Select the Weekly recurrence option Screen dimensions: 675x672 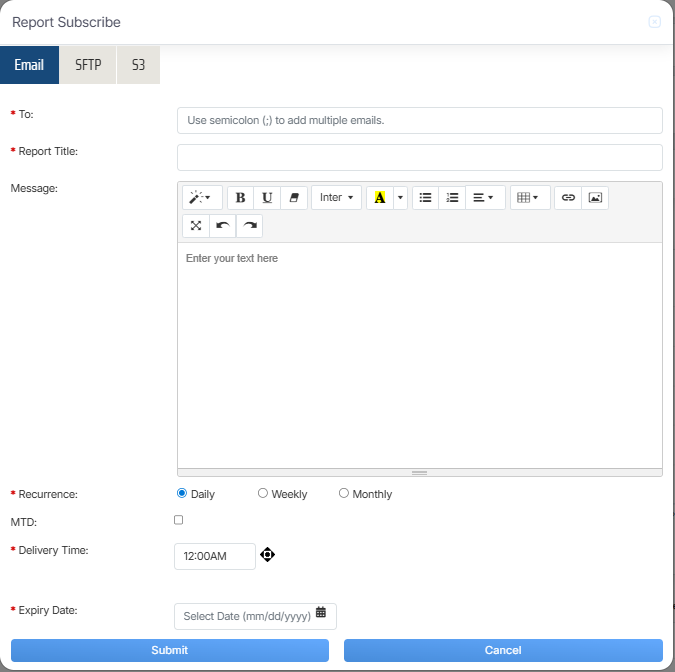tap(263, 493)
